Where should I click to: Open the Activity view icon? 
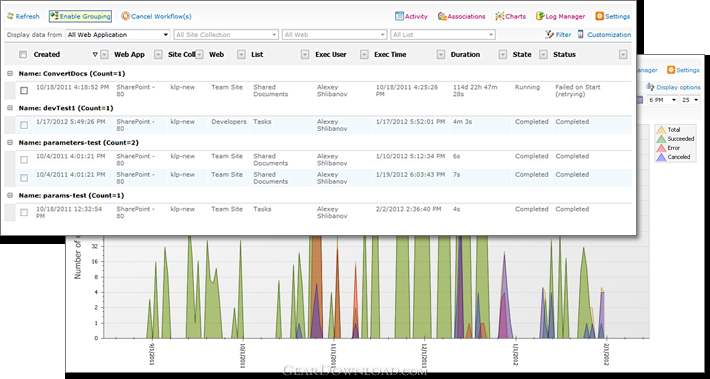399,16
